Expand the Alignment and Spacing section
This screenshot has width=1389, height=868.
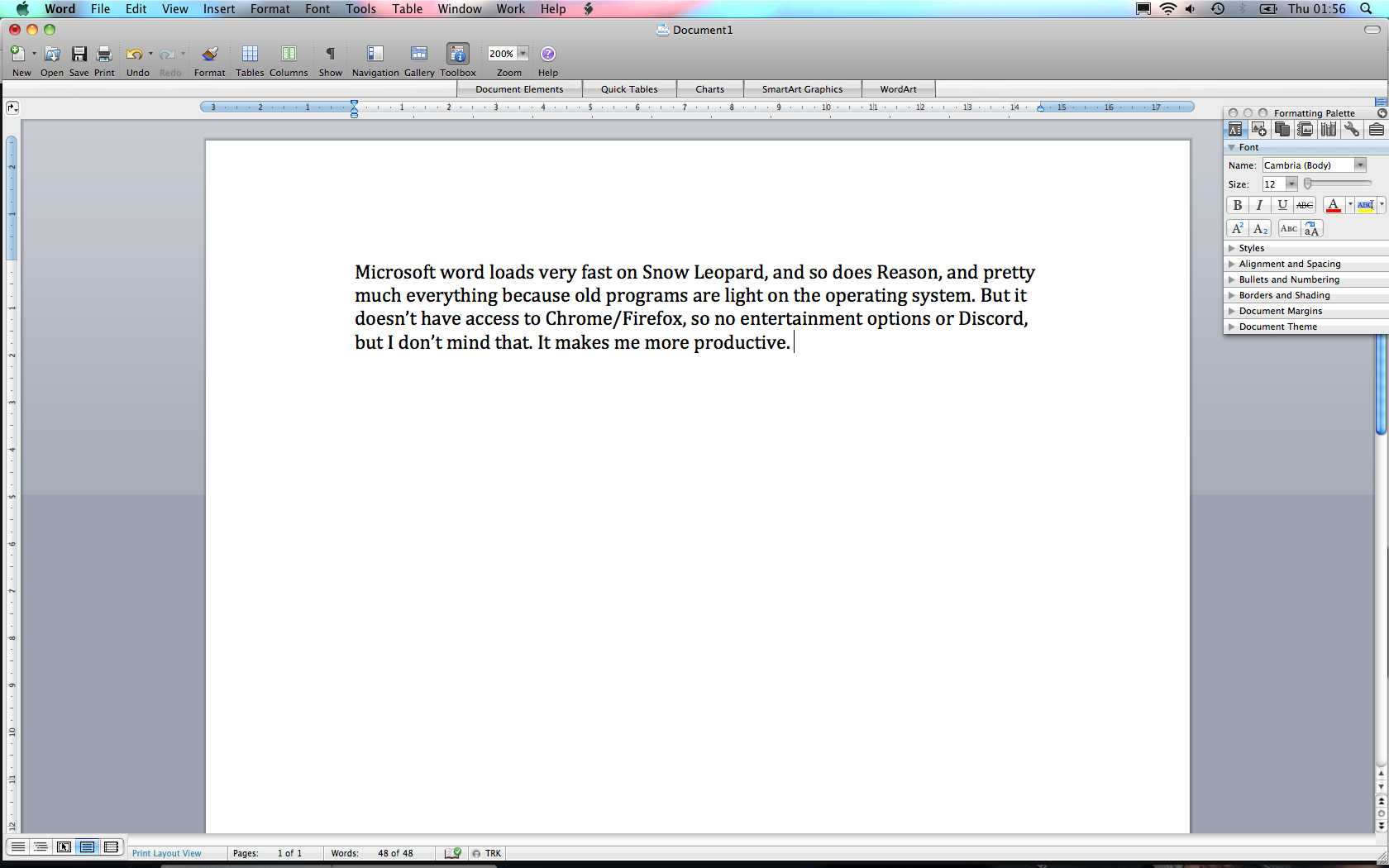(x=1232, y=264)
